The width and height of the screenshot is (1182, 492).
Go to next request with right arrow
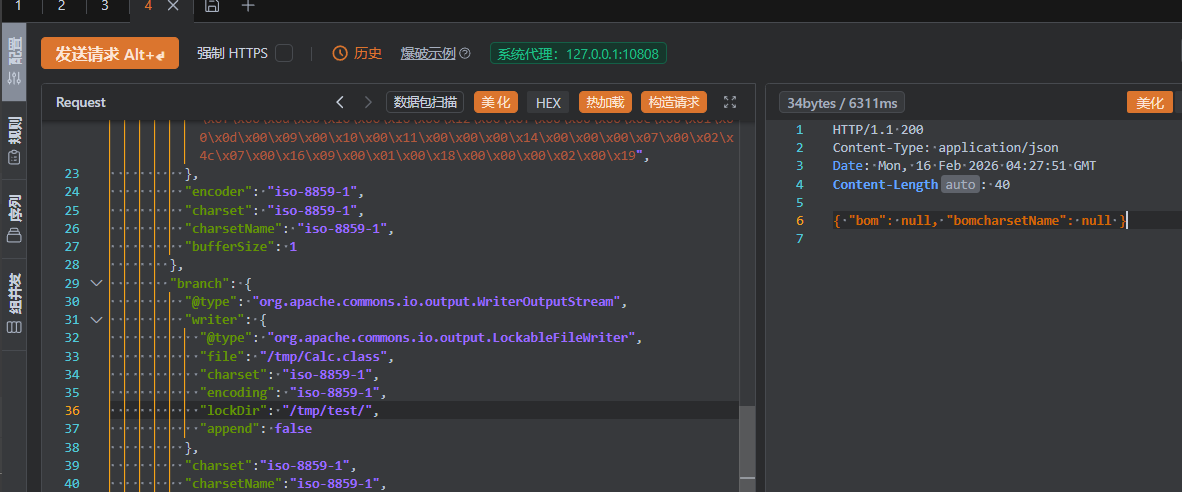(368, 102)
